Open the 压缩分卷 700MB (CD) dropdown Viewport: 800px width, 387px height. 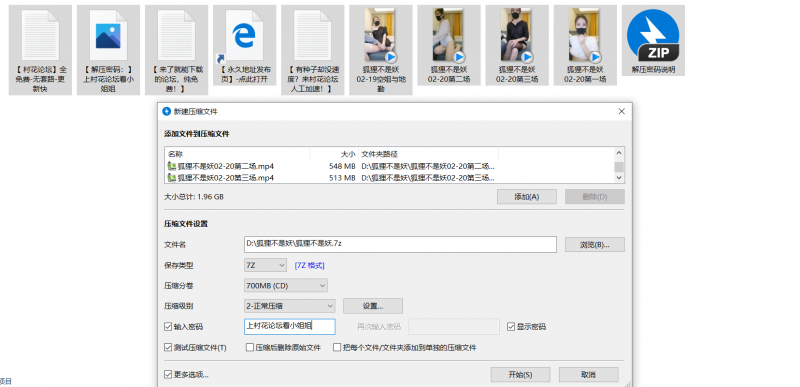click(x=286, y=286)
